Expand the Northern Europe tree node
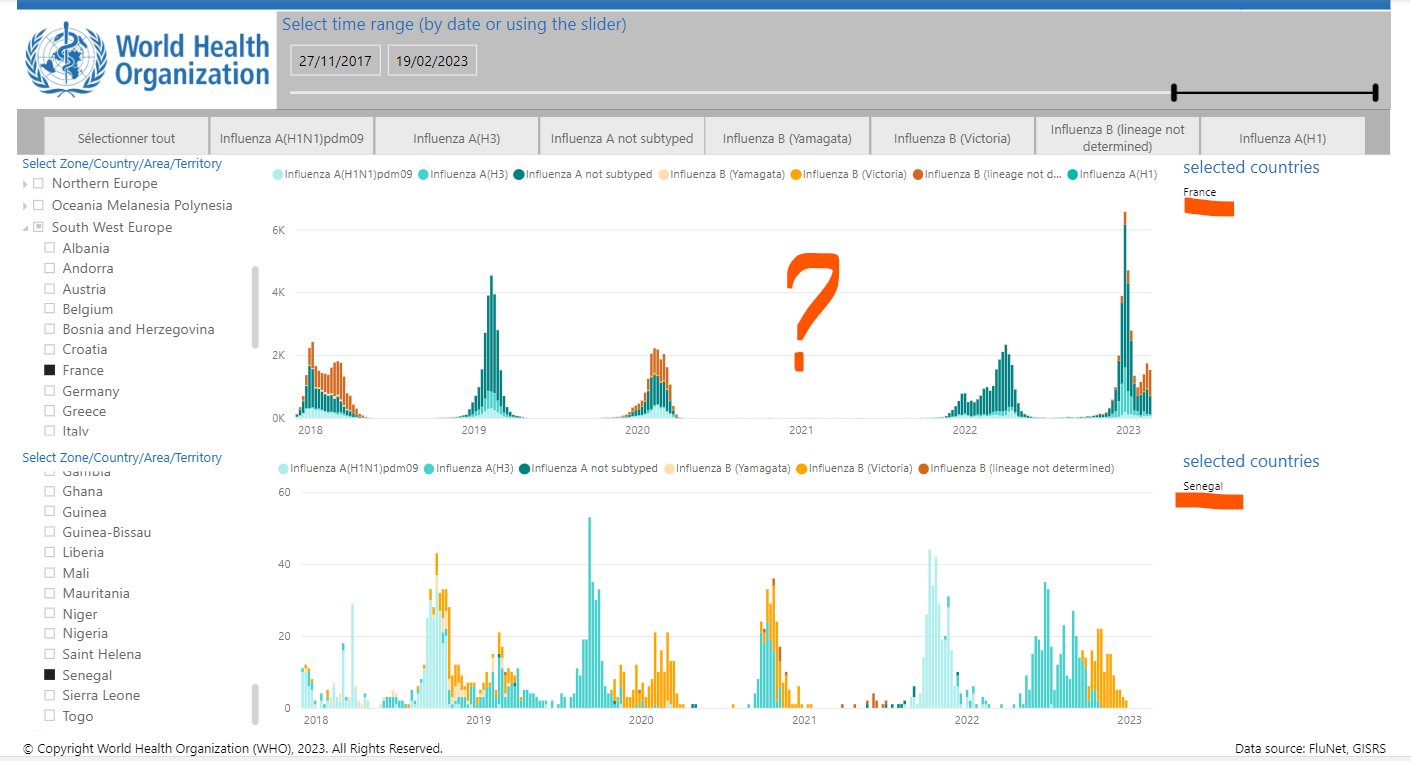Screen dimensions: 1411x761 pos(25,184)
